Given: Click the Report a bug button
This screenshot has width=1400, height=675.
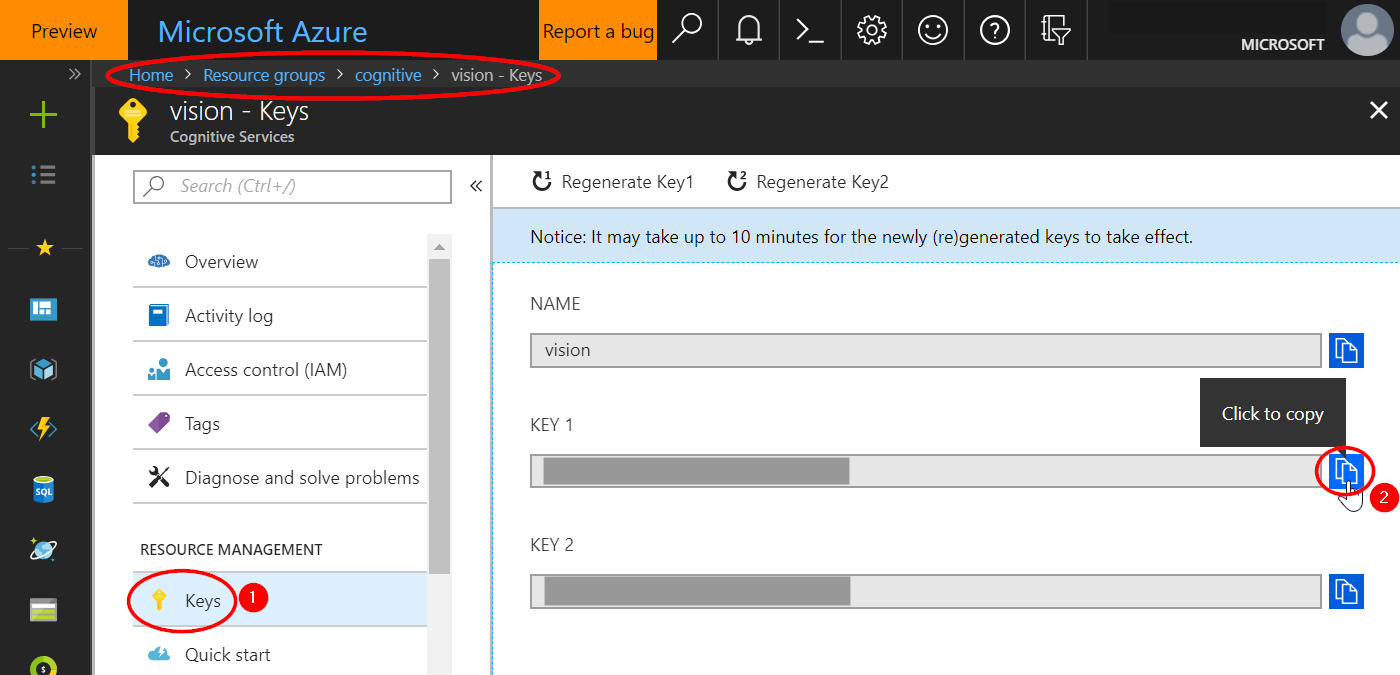Looking at the screenshot, I should [598, 30].
